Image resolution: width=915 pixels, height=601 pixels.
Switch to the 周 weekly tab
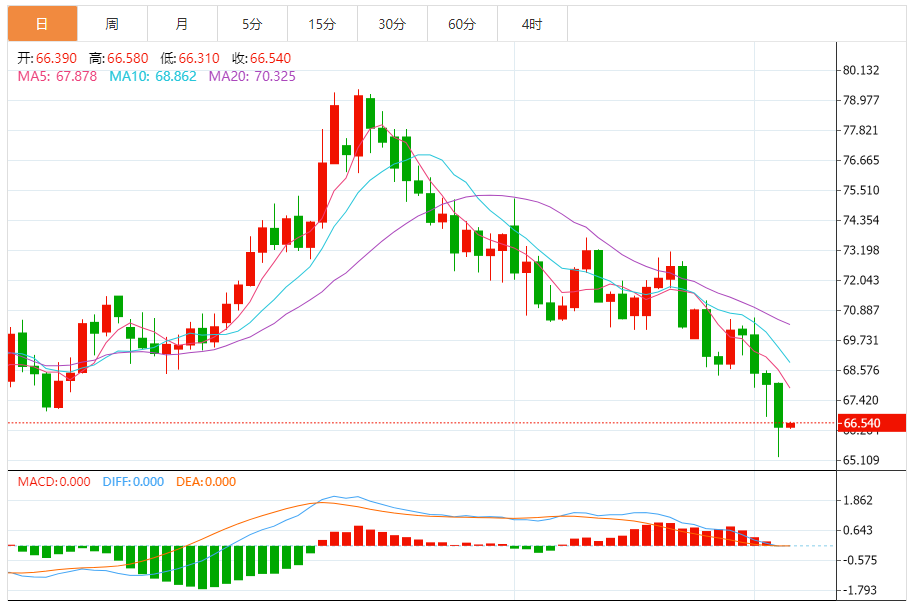[x=112, y=24]
